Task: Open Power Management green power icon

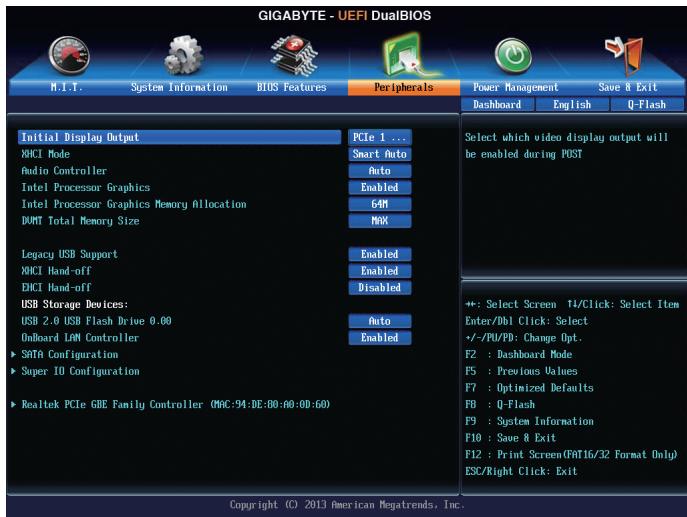Action: pos(513,56)
